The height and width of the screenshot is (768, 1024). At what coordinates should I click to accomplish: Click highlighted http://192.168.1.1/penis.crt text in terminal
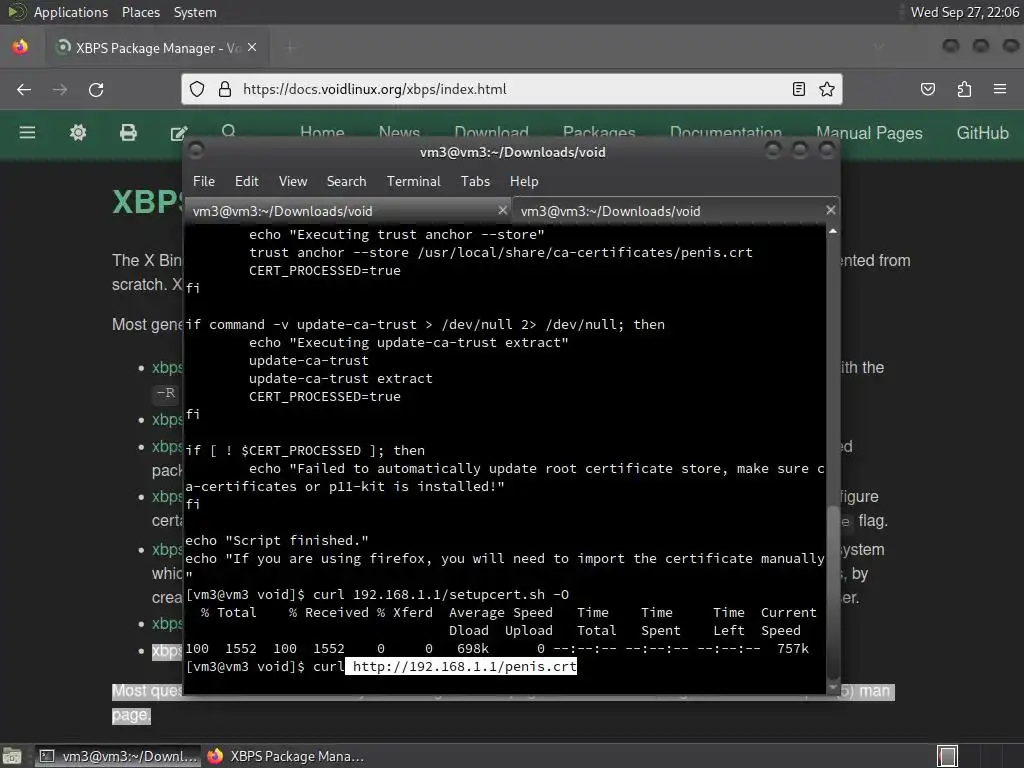pyautogui.click(x=464, y=667)
